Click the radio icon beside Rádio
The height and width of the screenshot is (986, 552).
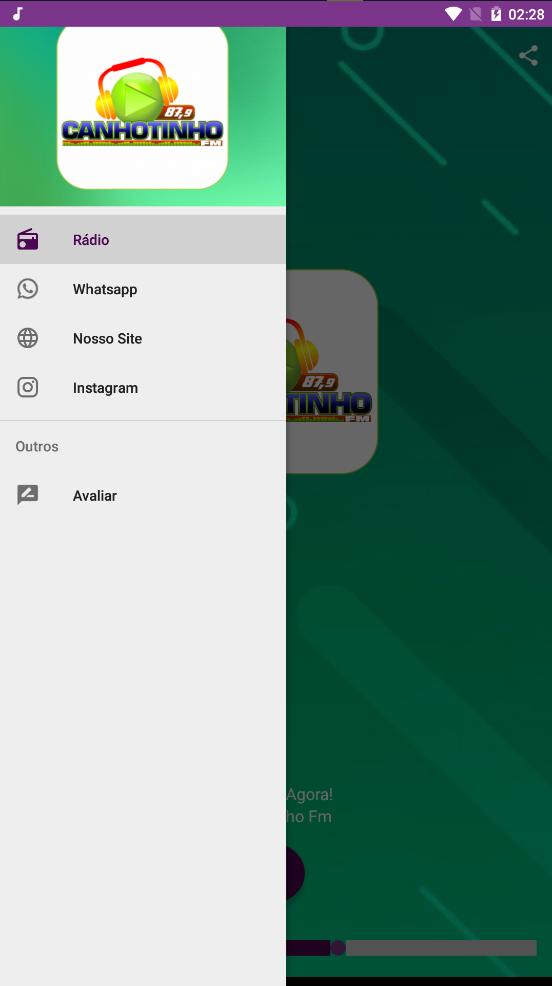[28, 240]
